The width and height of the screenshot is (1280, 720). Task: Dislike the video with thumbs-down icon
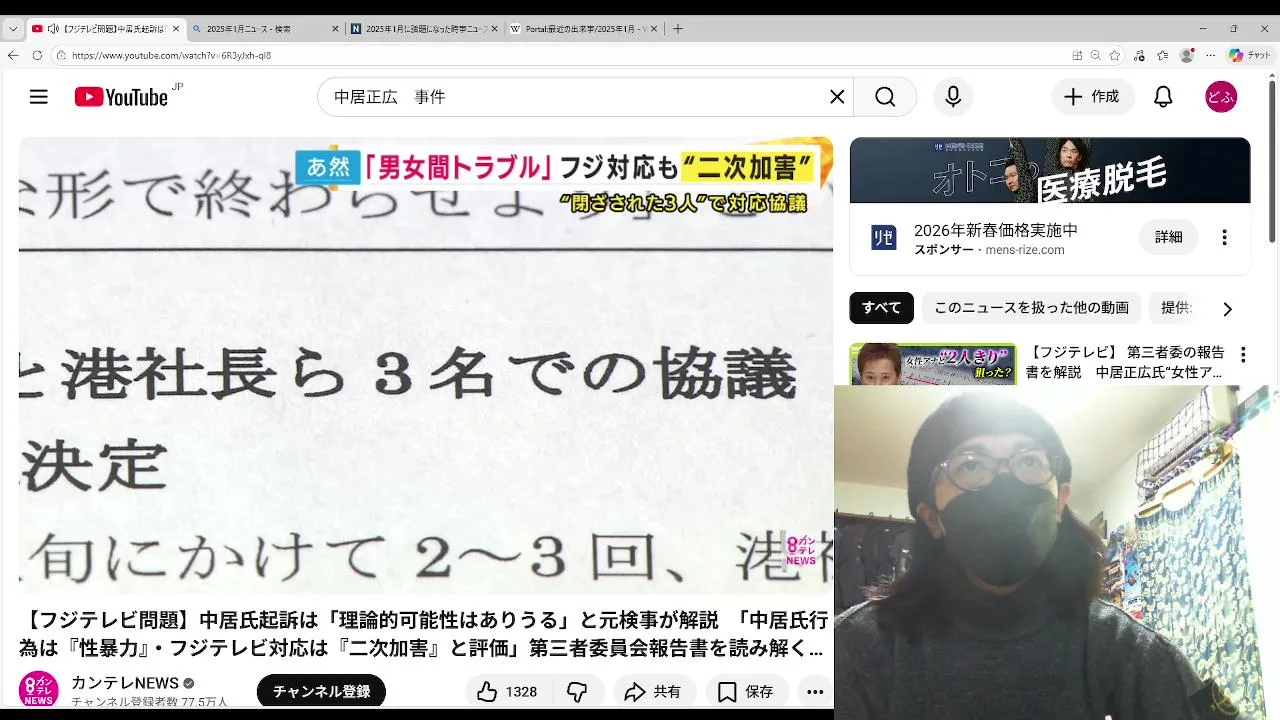pyautogui.click(x=577, y=691)
